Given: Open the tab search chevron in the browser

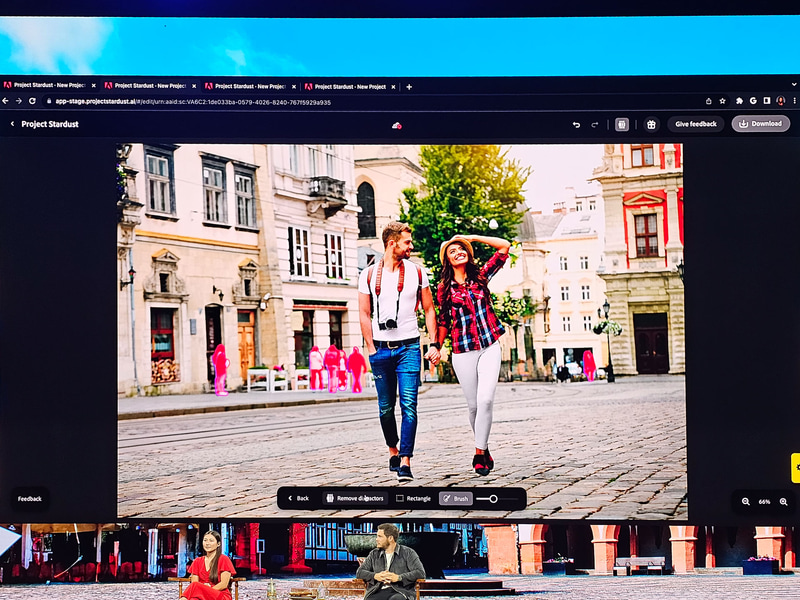Looking at the screenshot, I should (x=794, y=85).
